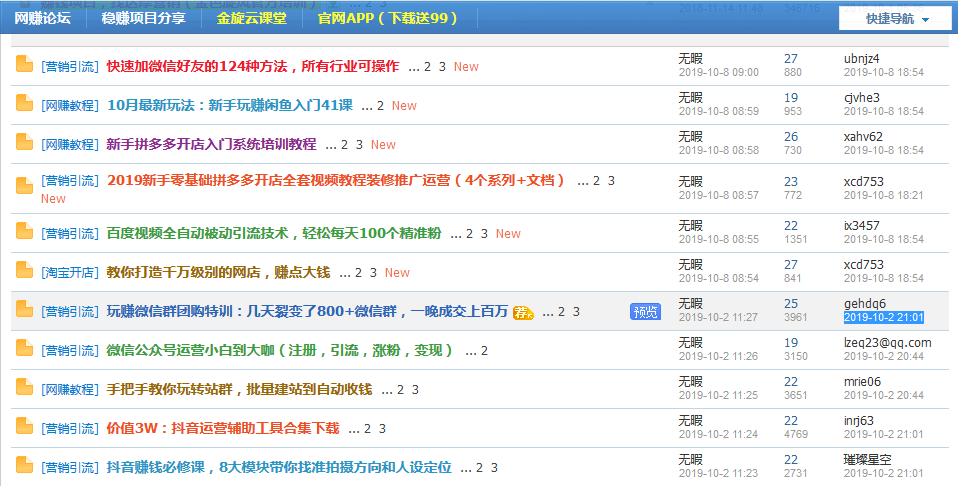The image size is (958, 486).
Task: Click folder icon beside 价值3W：抖音运营辅助工具
Action: (24, 427)
